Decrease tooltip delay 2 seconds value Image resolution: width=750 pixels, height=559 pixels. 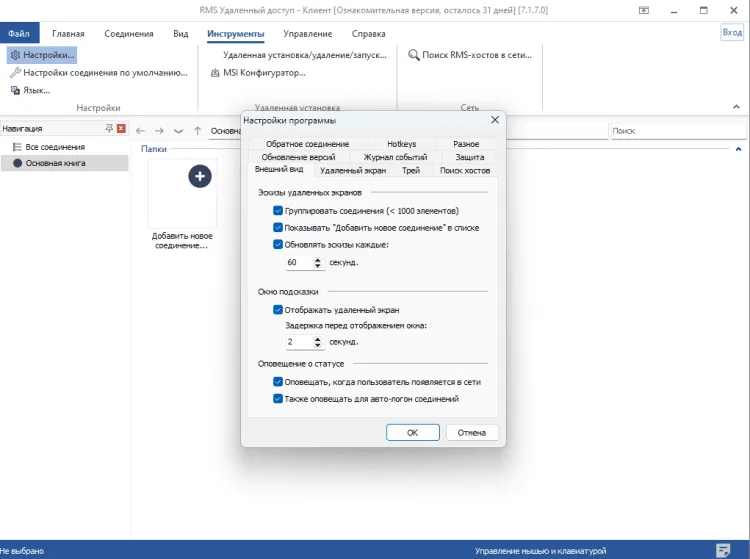click(x=318, y=344)
